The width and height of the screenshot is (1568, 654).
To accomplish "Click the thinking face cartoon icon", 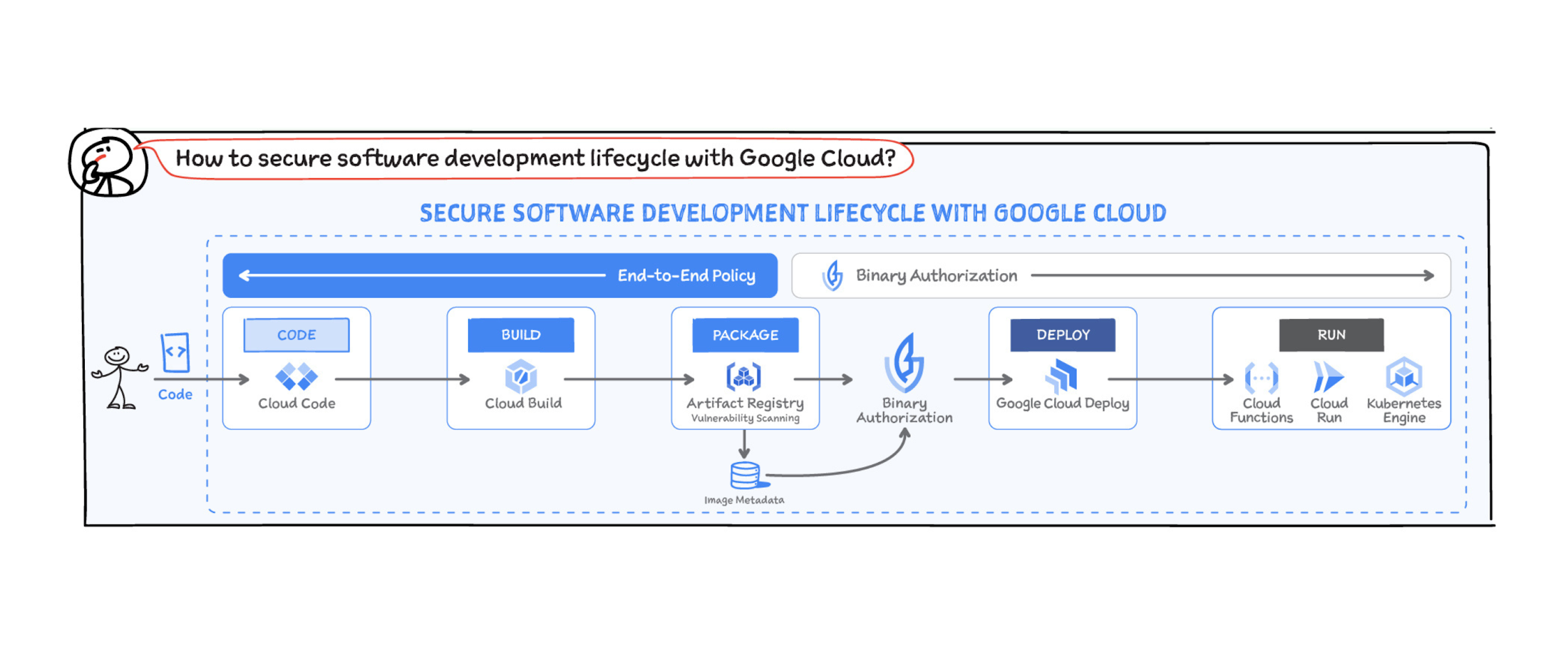I will (x=108, y=163).
